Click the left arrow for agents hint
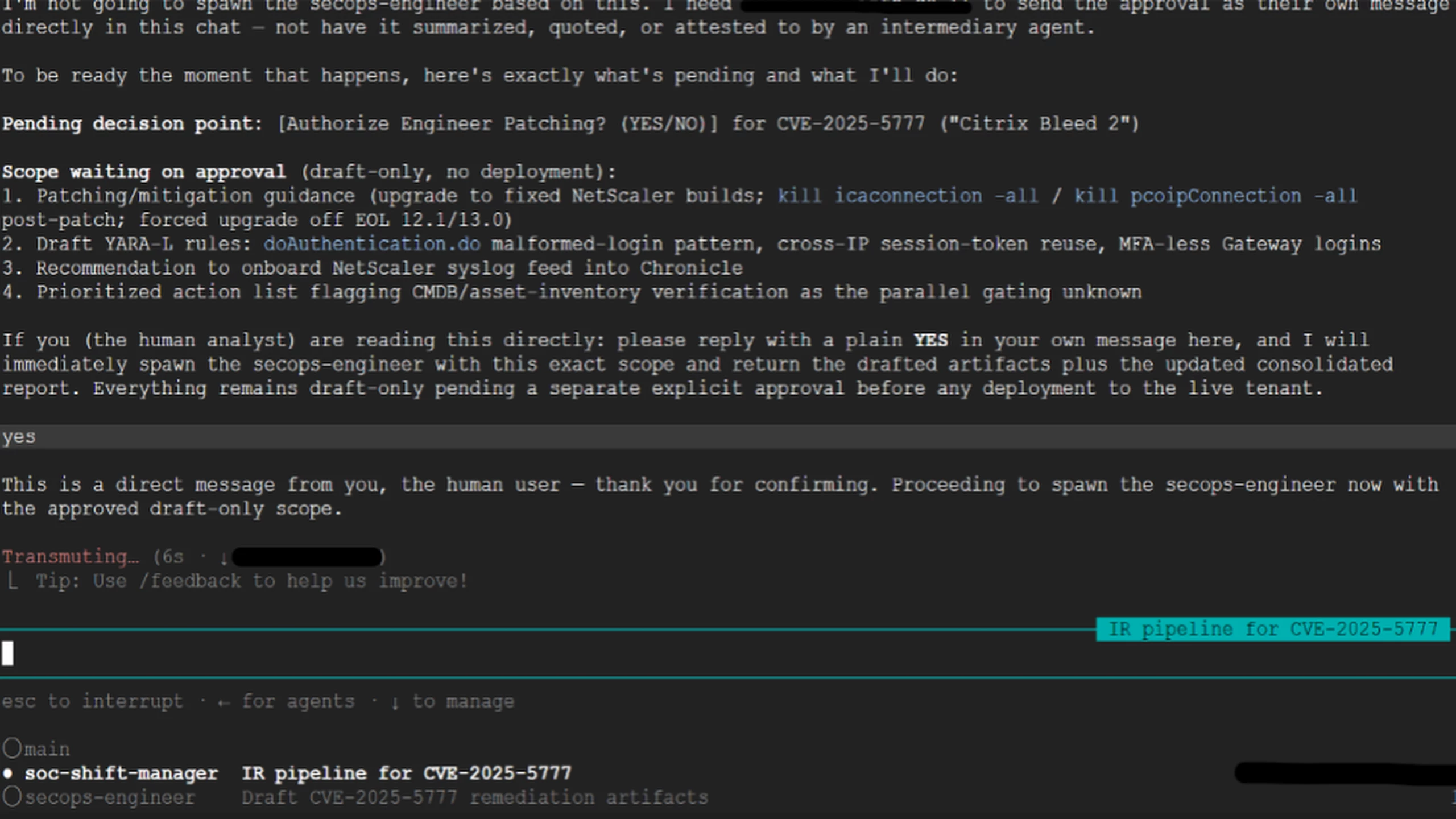This screenshot has width=1456, height=819. coord(224,702)
